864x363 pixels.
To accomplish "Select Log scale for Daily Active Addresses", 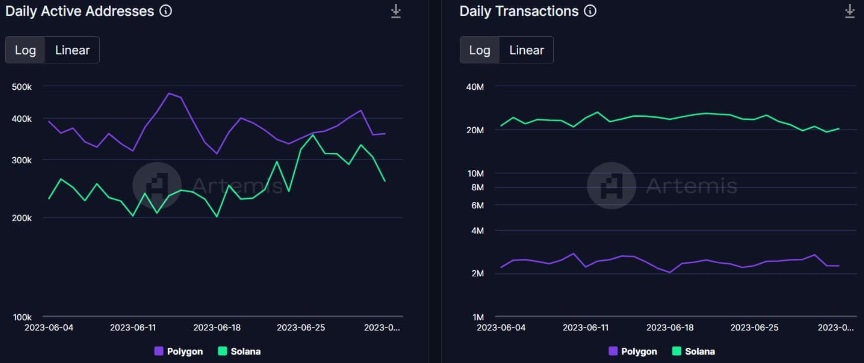I will click(25, 50).
